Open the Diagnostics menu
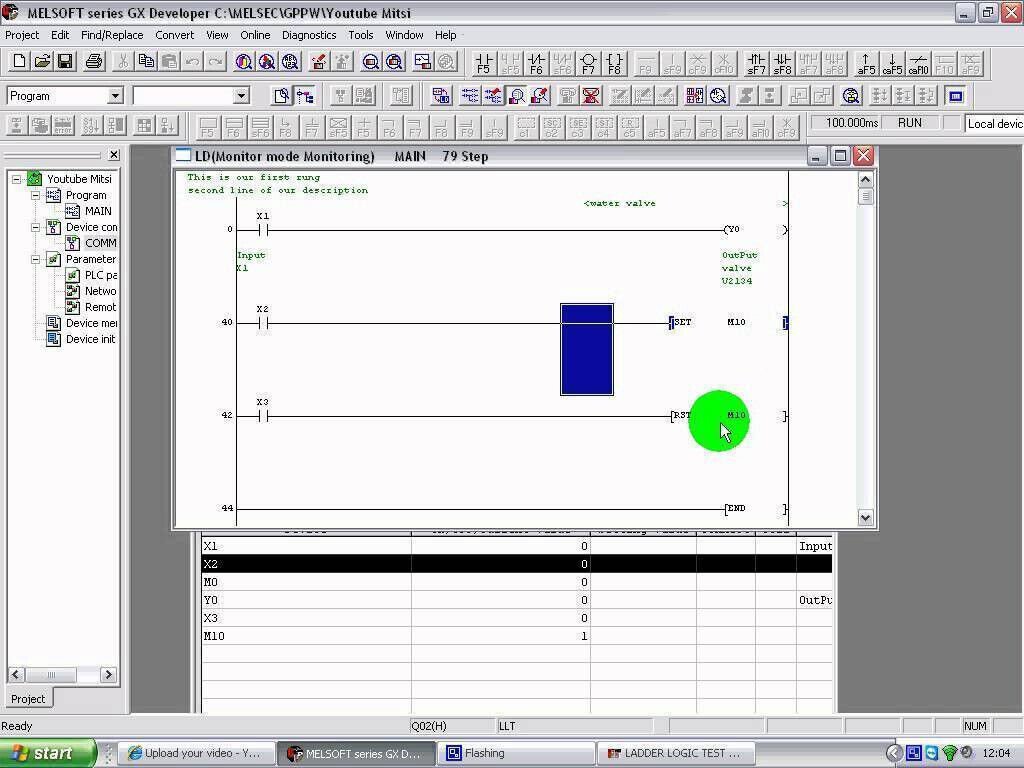 click(309, 34)
